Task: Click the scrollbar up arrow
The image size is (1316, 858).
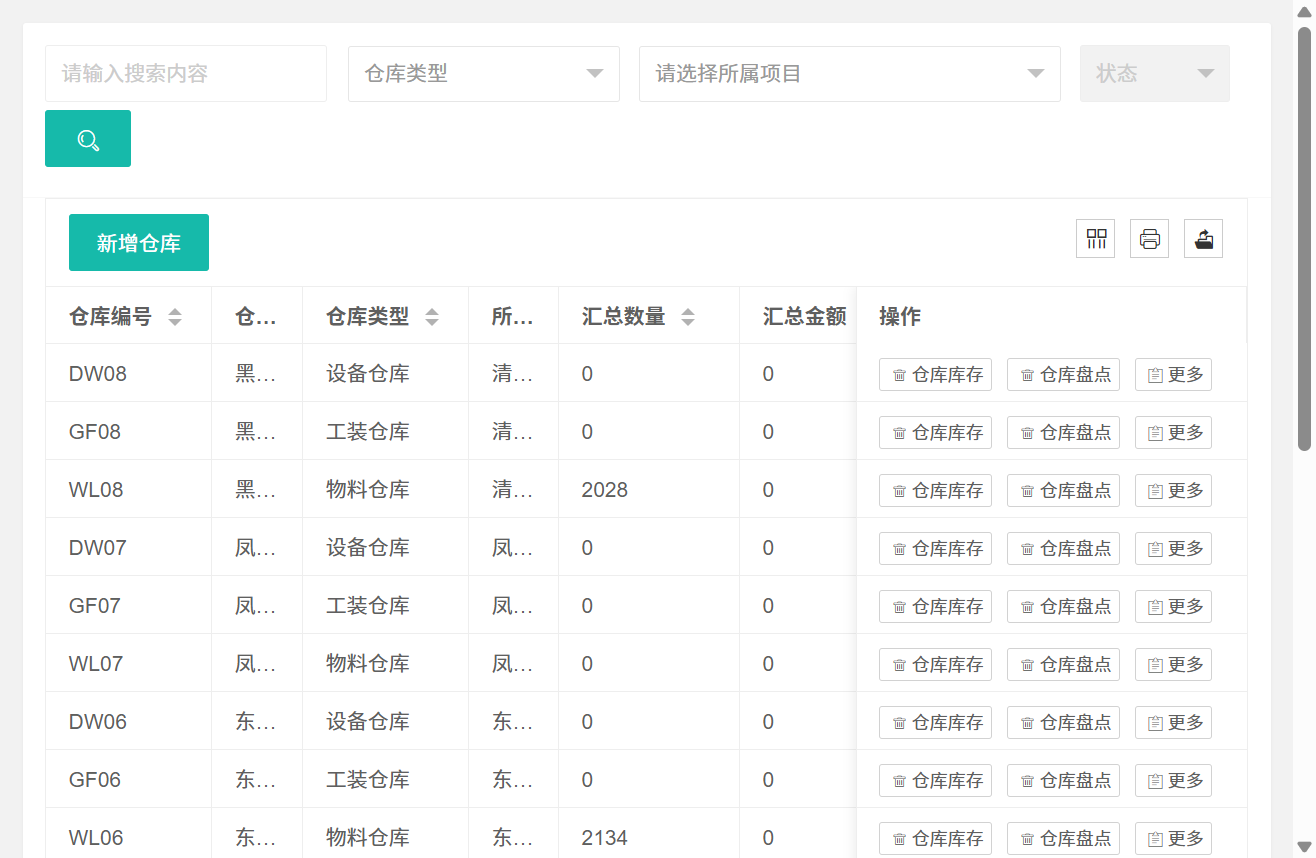Action: 1304,10
